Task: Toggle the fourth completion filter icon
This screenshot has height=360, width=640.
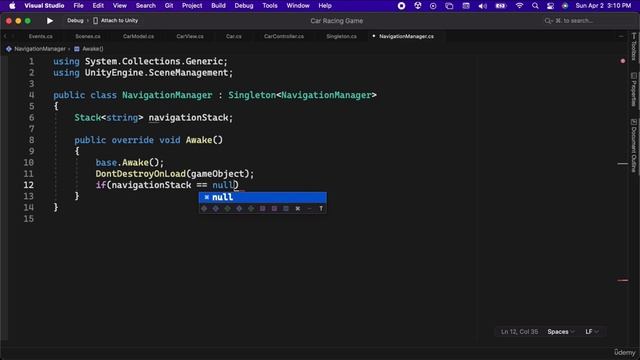Action: pos(239,209)
